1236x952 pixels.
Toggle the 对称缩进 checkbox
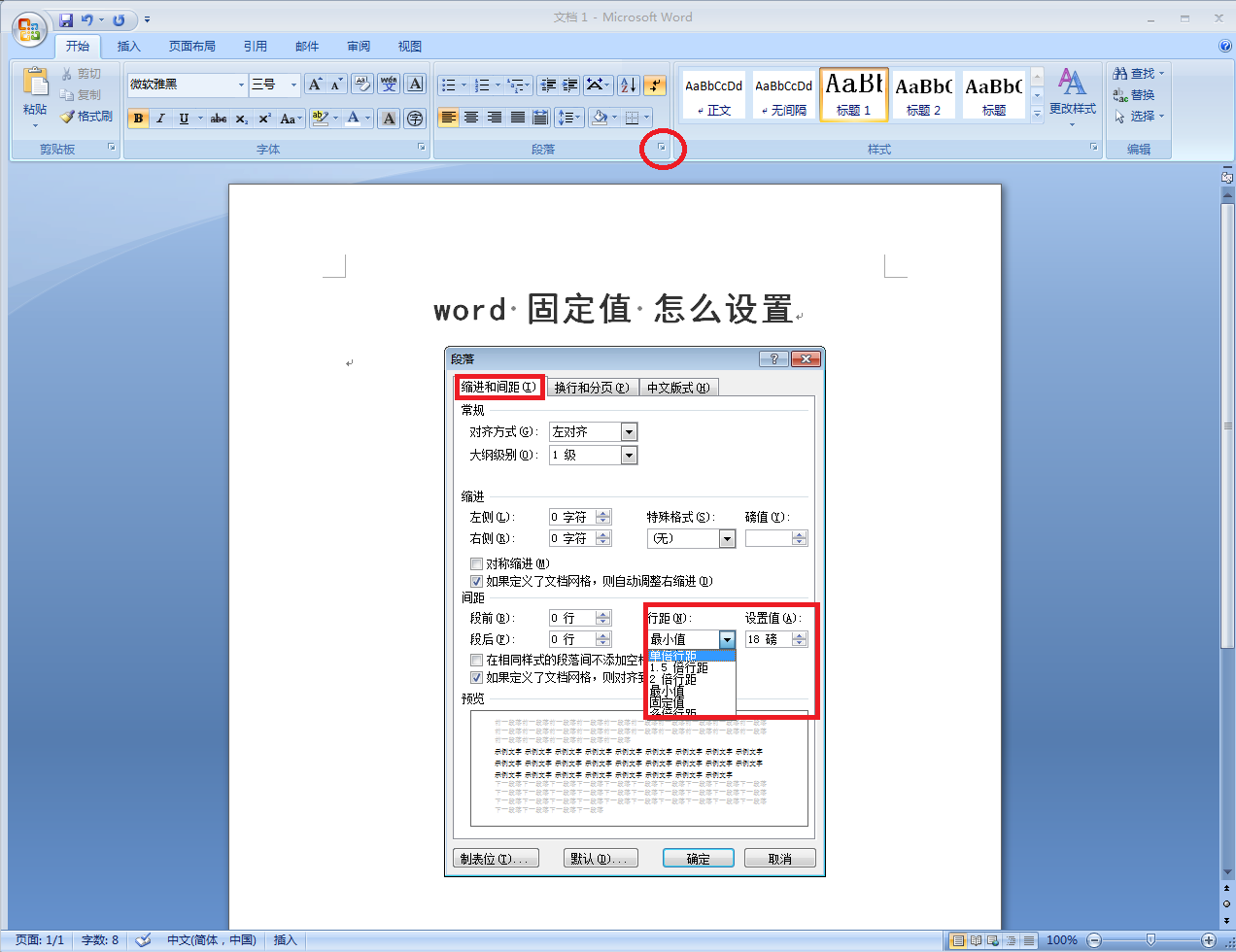(x=476, y=563)
